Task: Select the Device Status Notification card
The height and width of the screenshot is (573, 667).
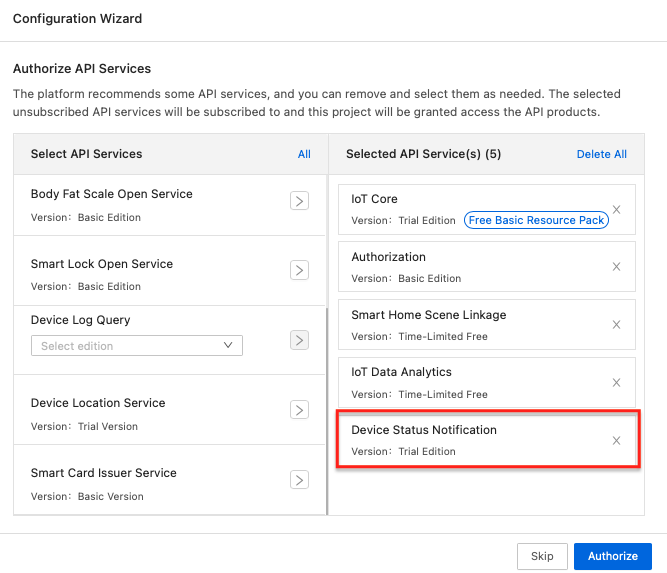Action: point(487,440)
